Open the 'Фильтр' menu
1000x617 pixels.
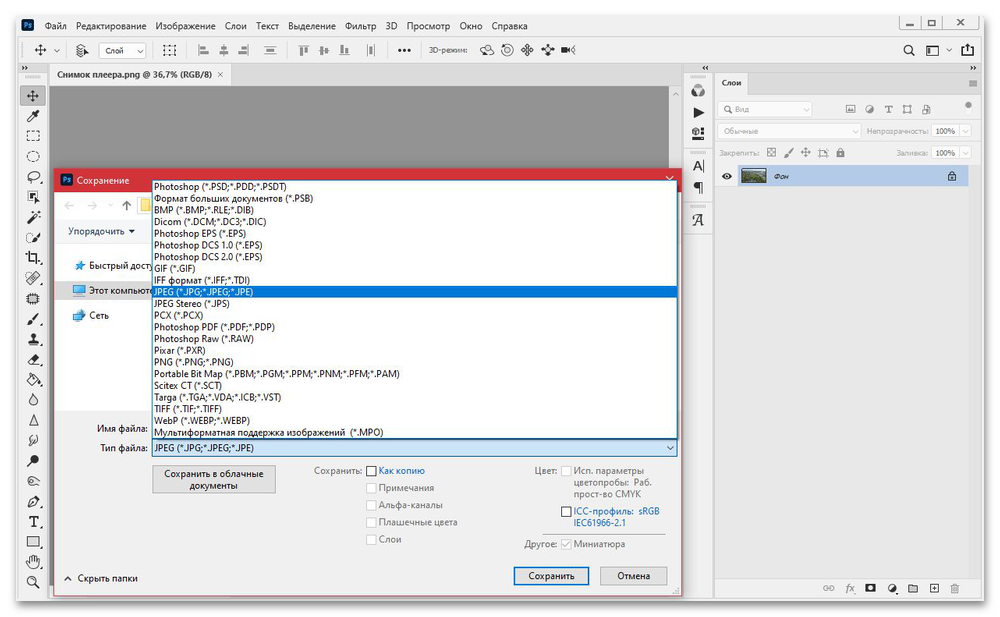click(360, 26)
